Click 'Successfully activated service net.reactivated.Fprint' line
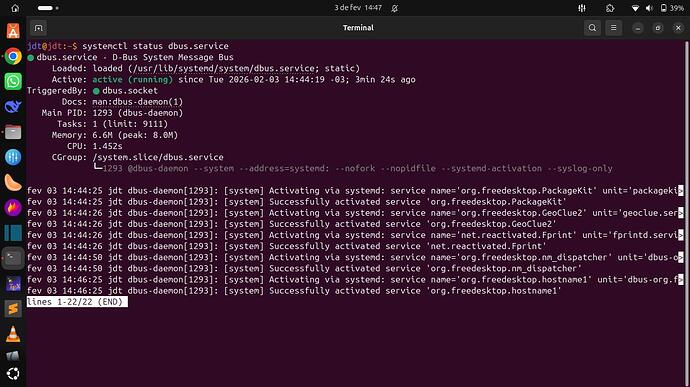The width and height of the screenshot is (690, 387). [x=286, y=246]
